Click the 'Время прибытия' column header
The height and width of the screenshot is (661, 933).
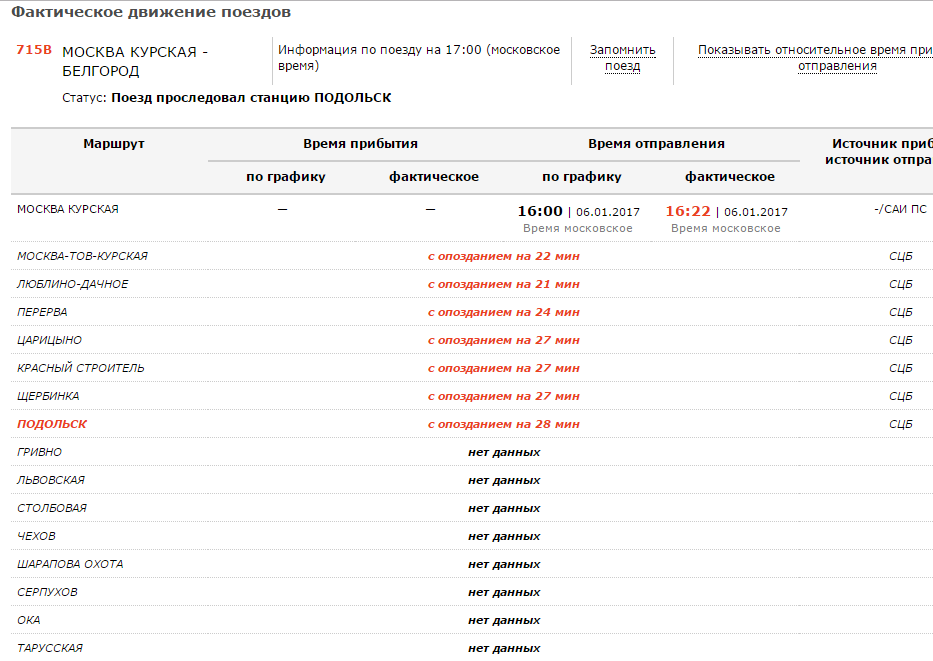tap(360, 144)
